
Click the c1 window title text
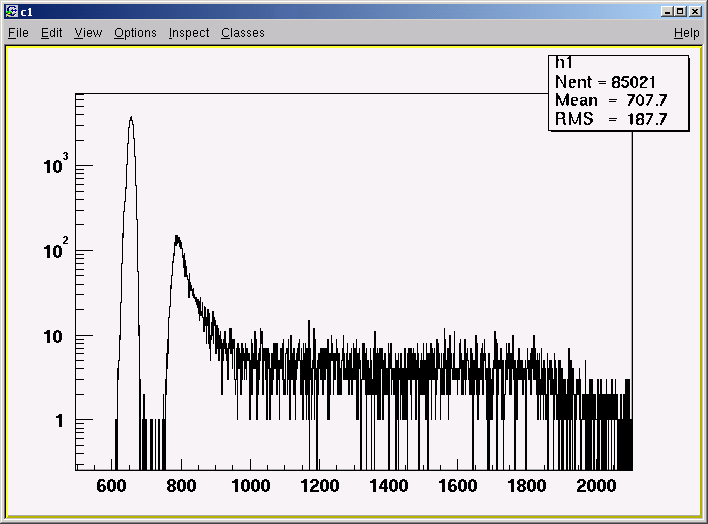coord(27,12)
